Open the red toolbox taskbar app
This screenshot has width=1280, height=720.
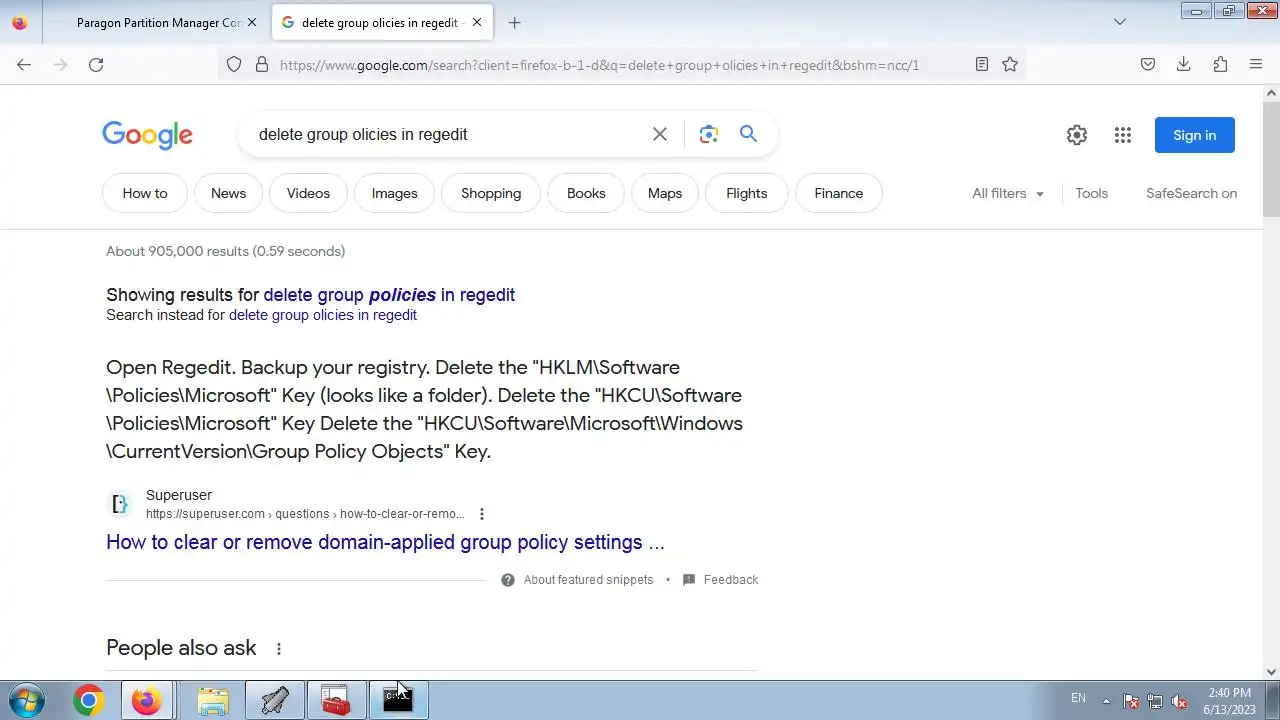[335, 701]
